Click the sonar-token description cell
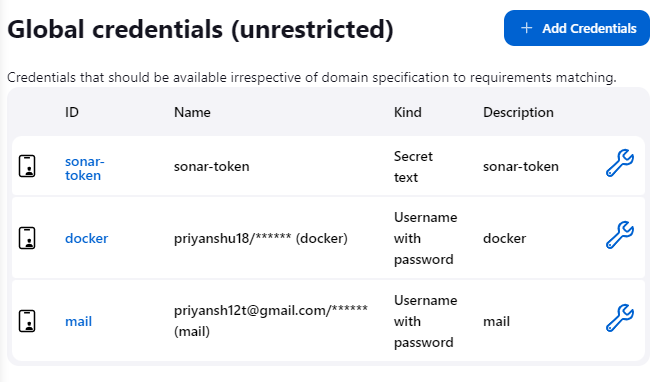 click(x=521, y=166)
